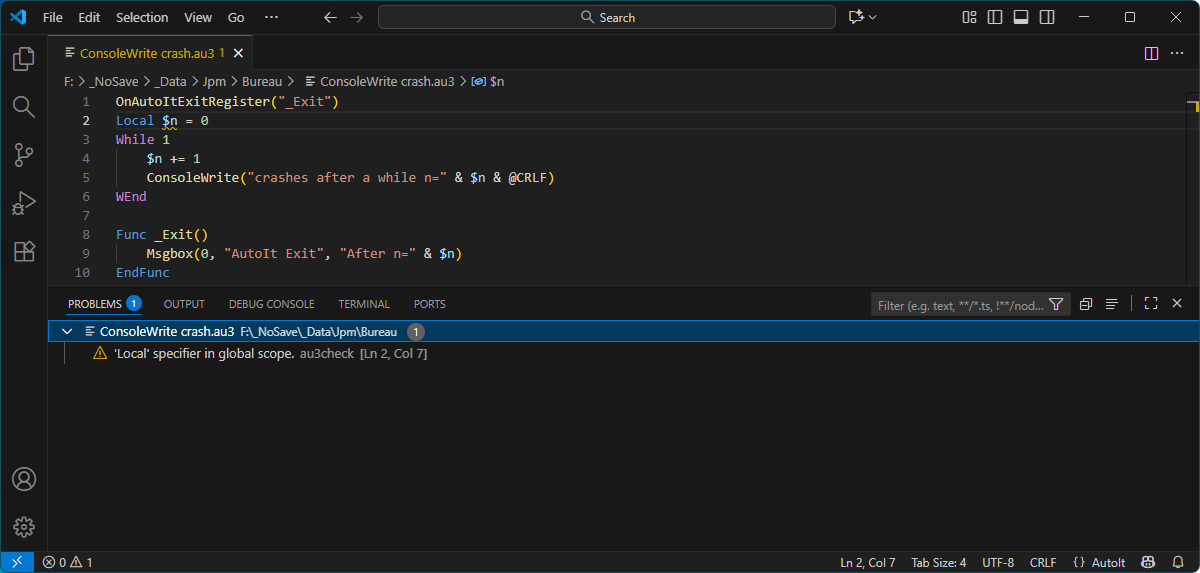Expand the hidden menu bar items ellipsis

coord(271,17)
